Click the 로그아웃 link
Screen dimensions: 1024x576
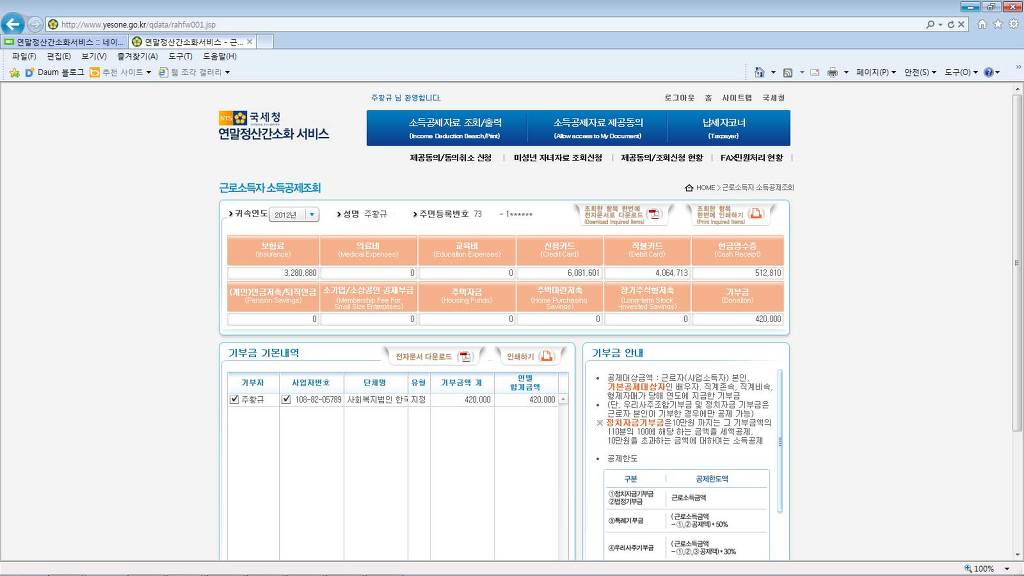tap(679, 98)
